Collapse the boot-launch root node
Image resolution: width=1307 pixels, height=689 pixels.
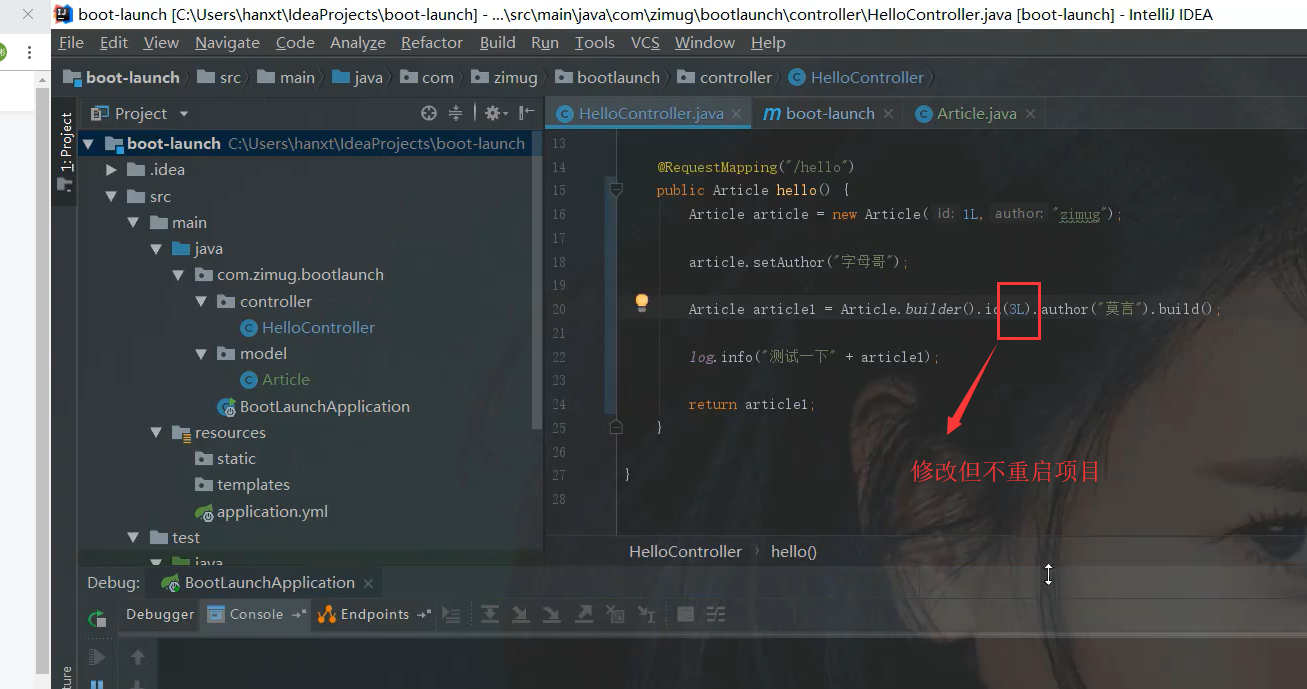click(x=88, y=144)
